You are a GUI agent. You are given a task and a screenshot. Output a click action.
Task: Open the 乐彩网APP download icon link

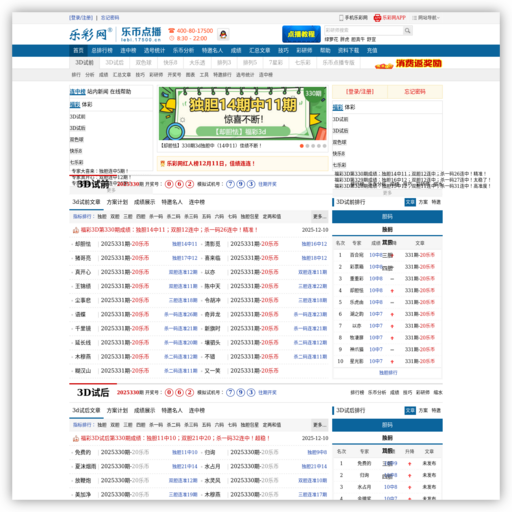[390, 18]
